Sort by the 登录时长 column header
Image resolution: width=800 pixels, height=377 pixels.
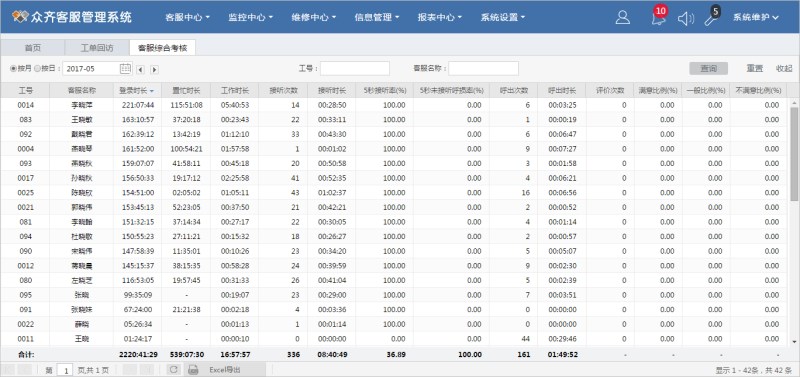(137, 90)
